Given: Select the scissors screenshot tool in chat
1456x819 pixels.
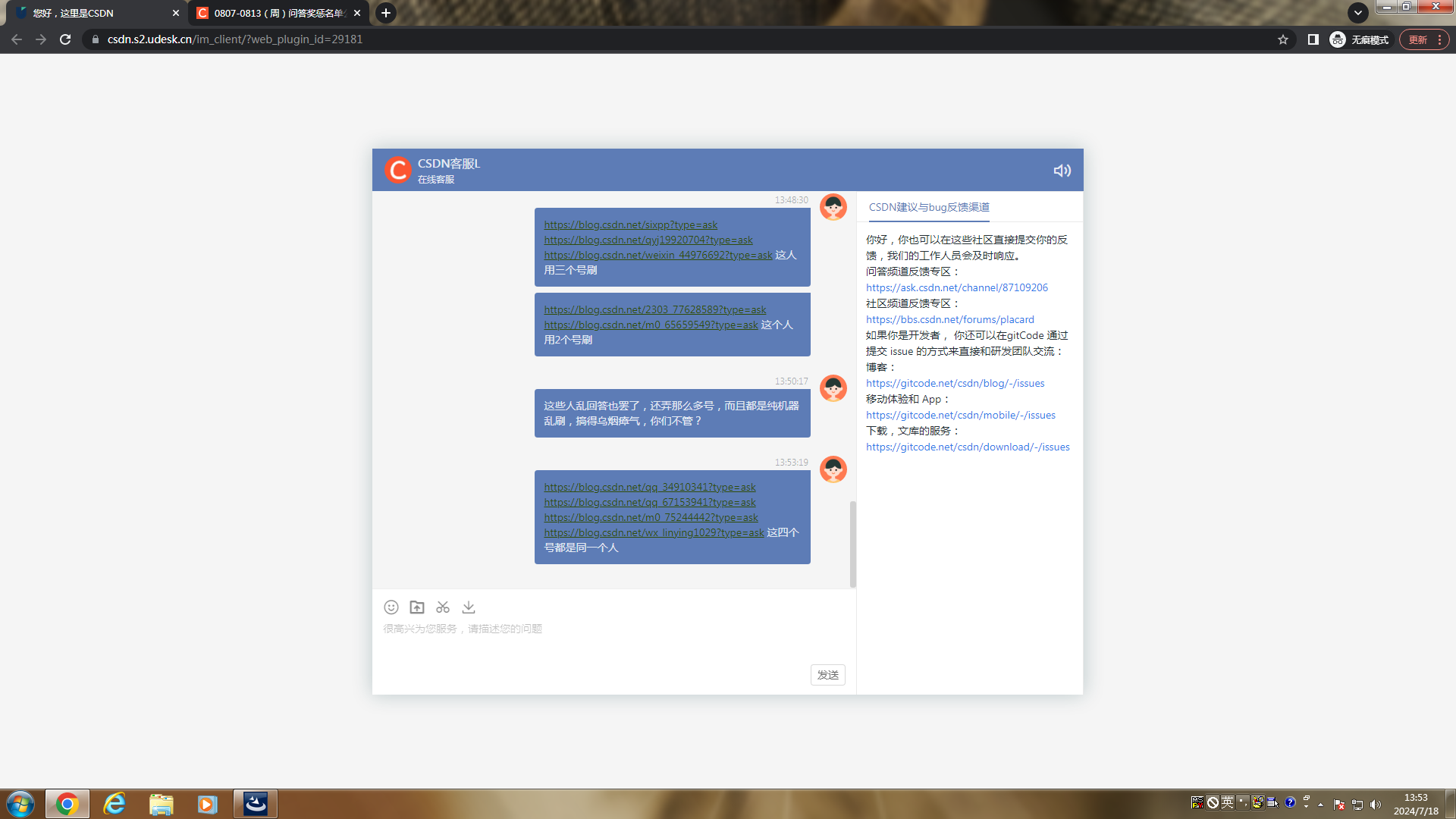Looking at the screenshot, I should pyautogui.click(x=442, y=607).
